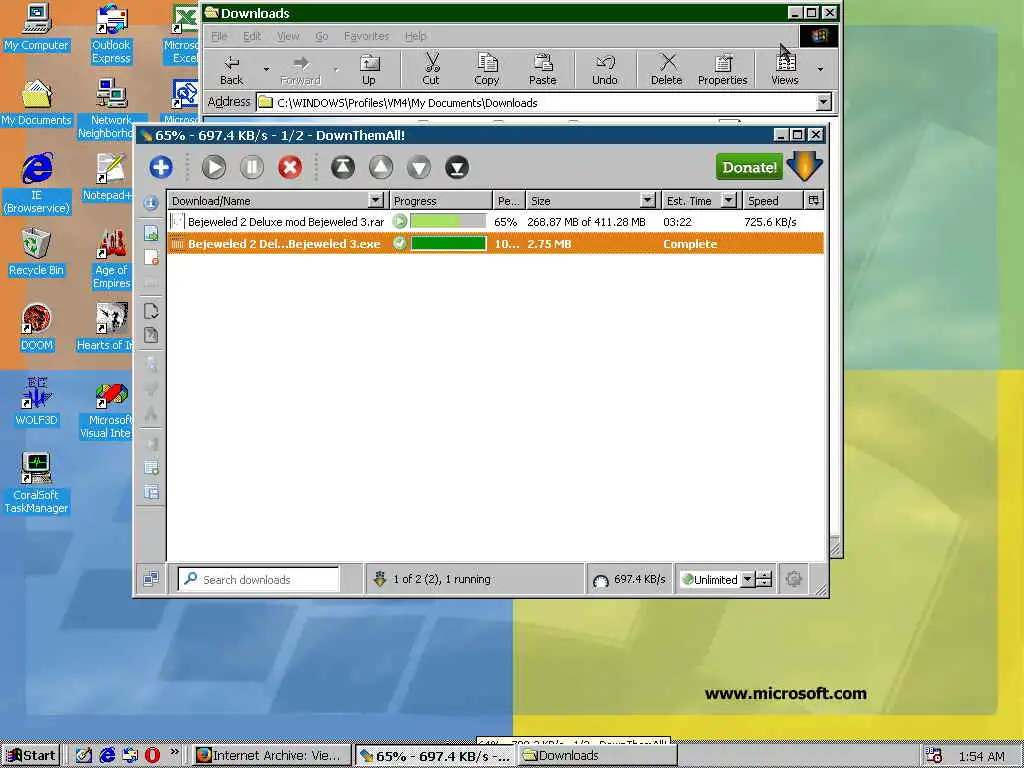Viewport: 1024px width, 768px height.
Task: Click the bottom-left windows icon in DownThemAll status bar
Action: (151, 579)
